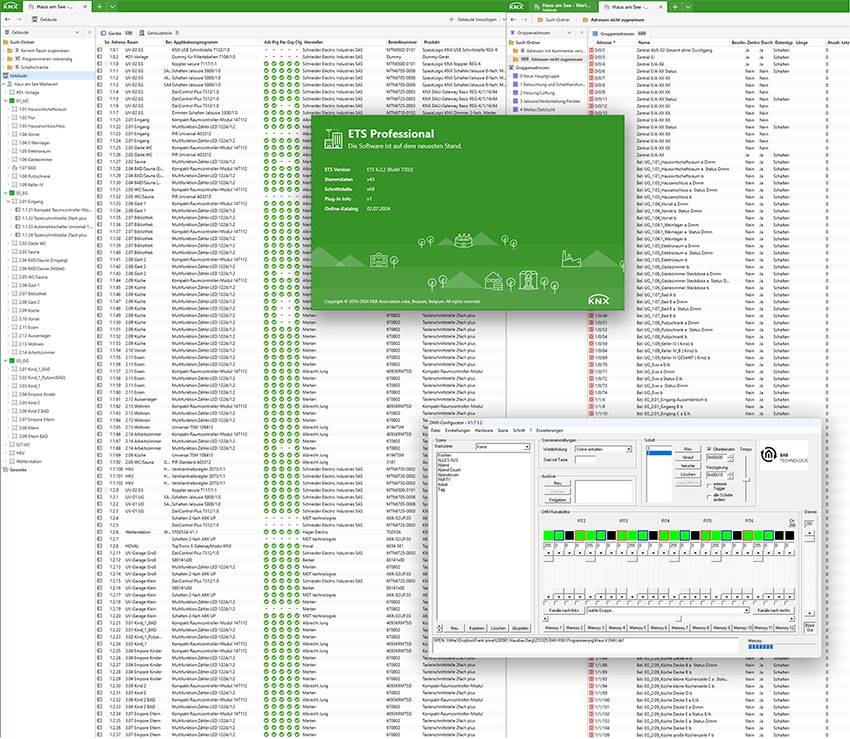Click the forward arrow in the left ETS window

(x=18, y=19)
